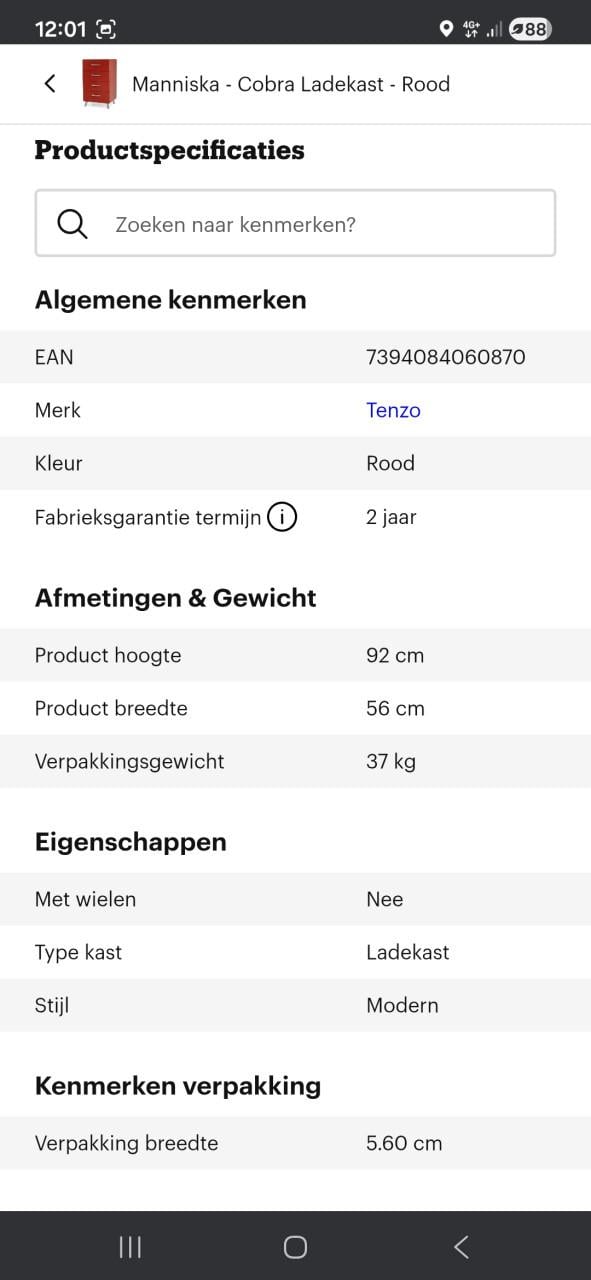This screenshot has width=591, height=1280.
Task: Tap the product title Manniska Cobra Ladekast
Action: [289, 84]
